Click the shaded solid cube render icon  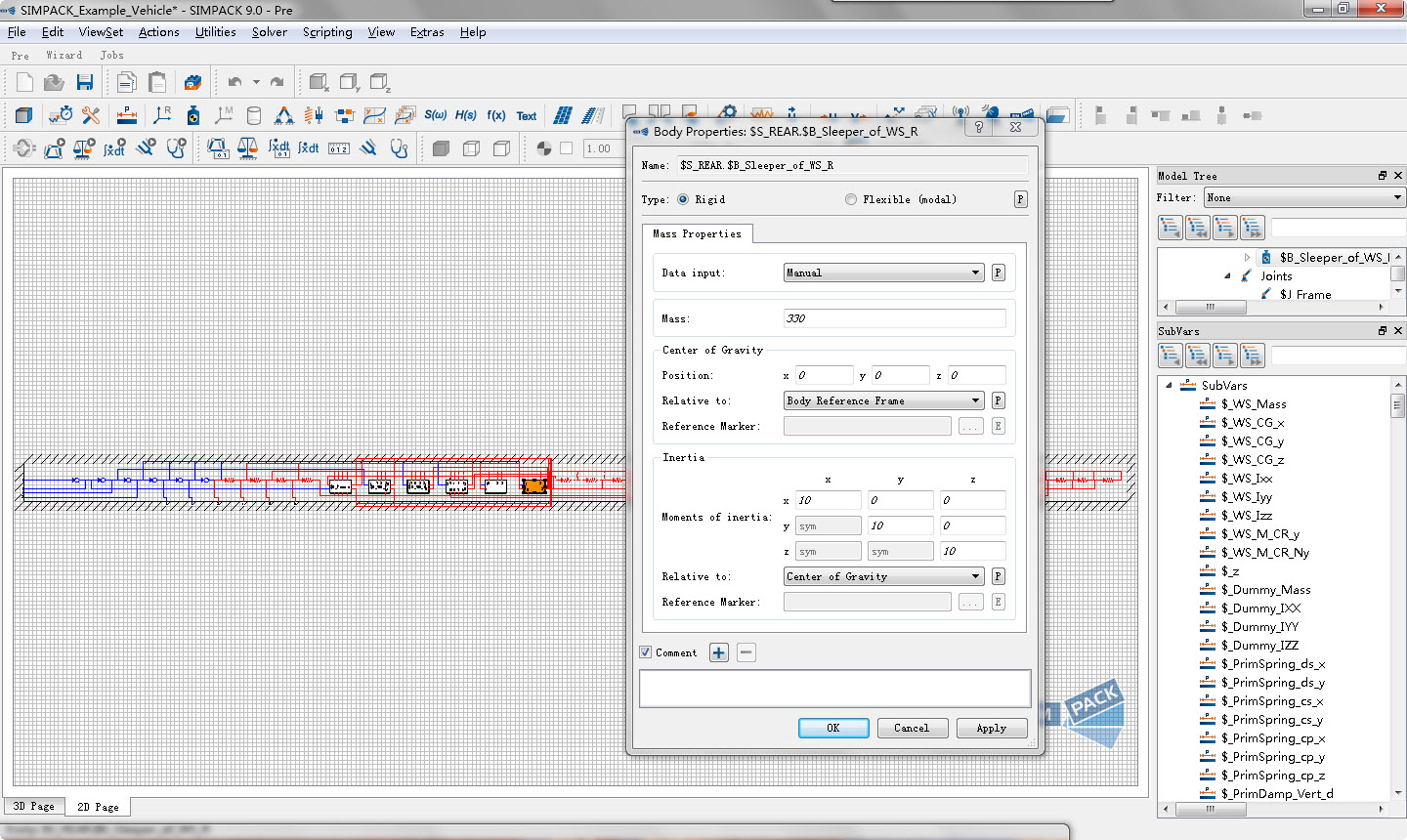(441, 148)
